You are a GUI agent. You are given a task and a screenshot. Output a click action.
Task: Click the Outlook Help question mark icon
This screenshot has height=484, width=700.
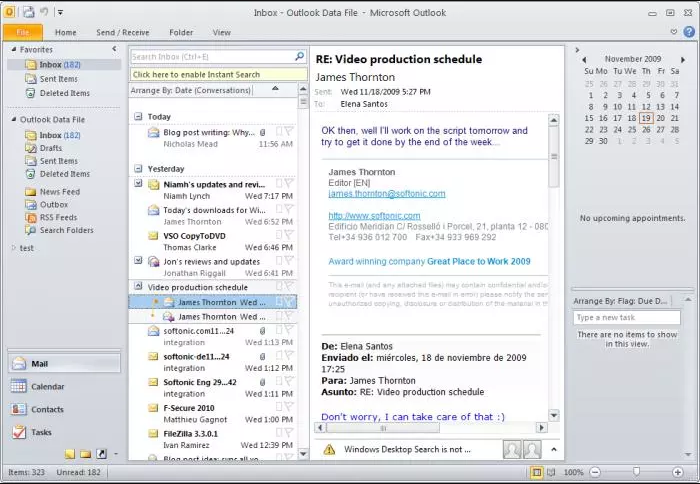click(x=689, y=32)
